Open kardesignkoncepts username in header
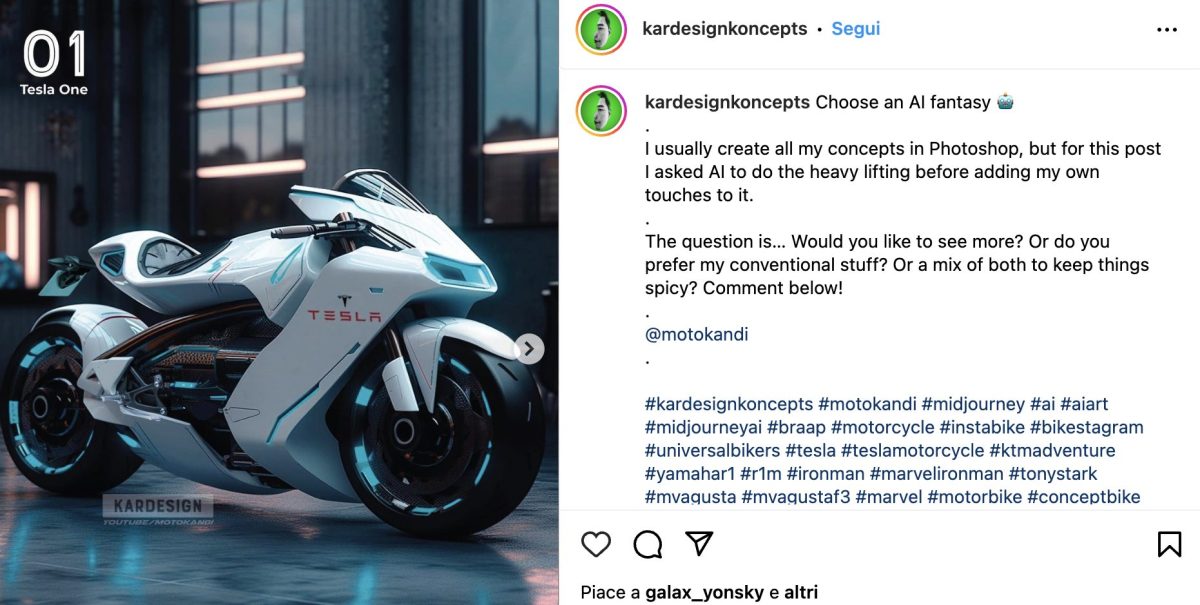 [x=725, y=29]
